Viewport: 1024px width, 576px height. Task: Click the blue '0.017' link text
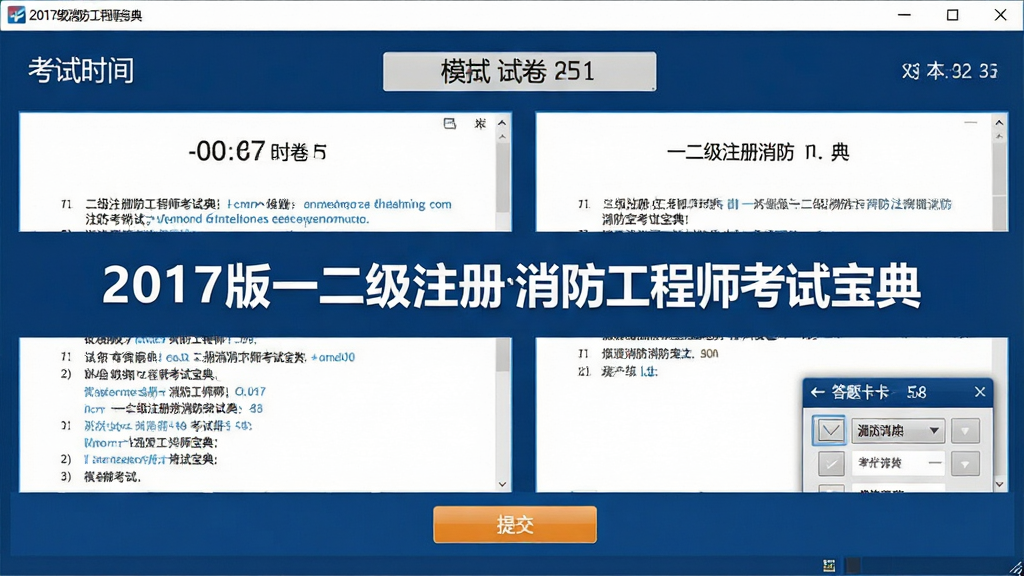coord(250,392)
